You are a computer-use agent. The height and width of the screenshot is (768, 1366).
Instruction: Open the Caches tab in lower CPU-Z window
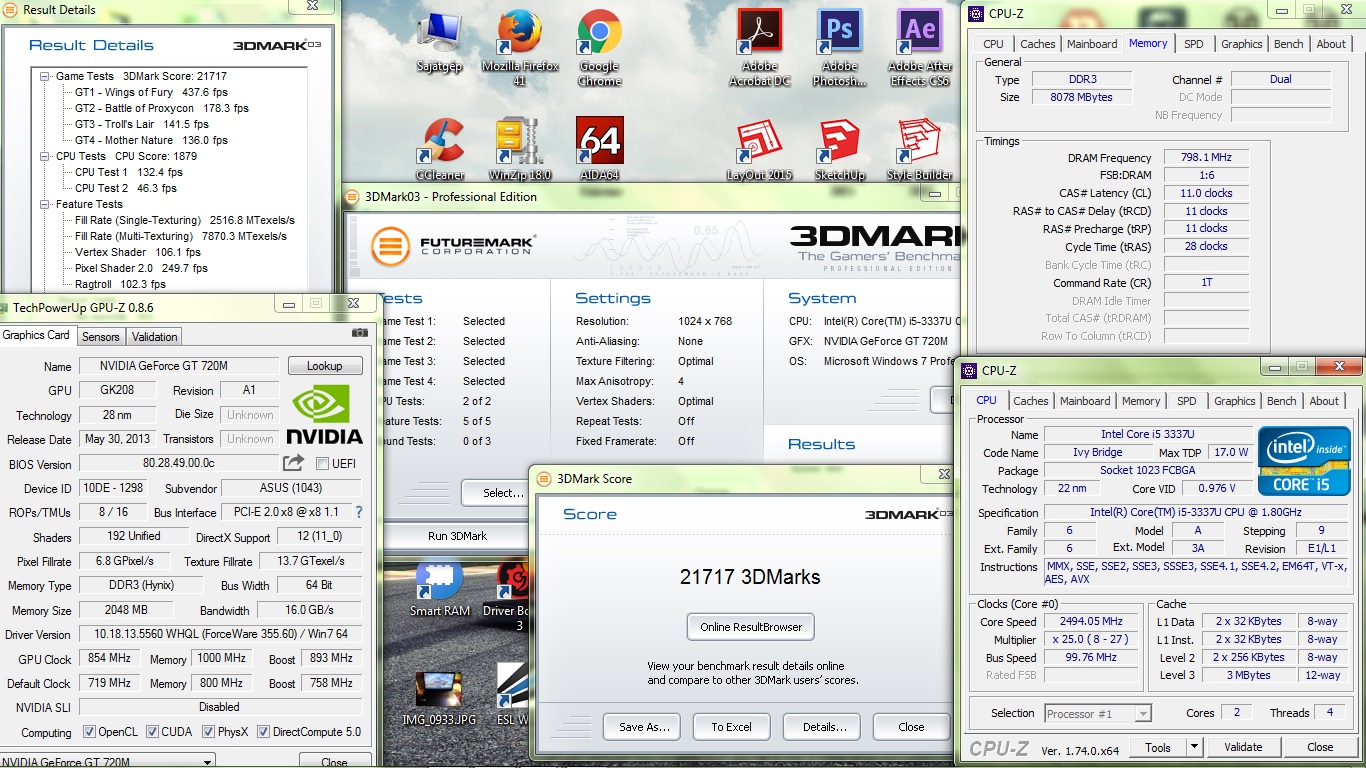(1031, 401)
